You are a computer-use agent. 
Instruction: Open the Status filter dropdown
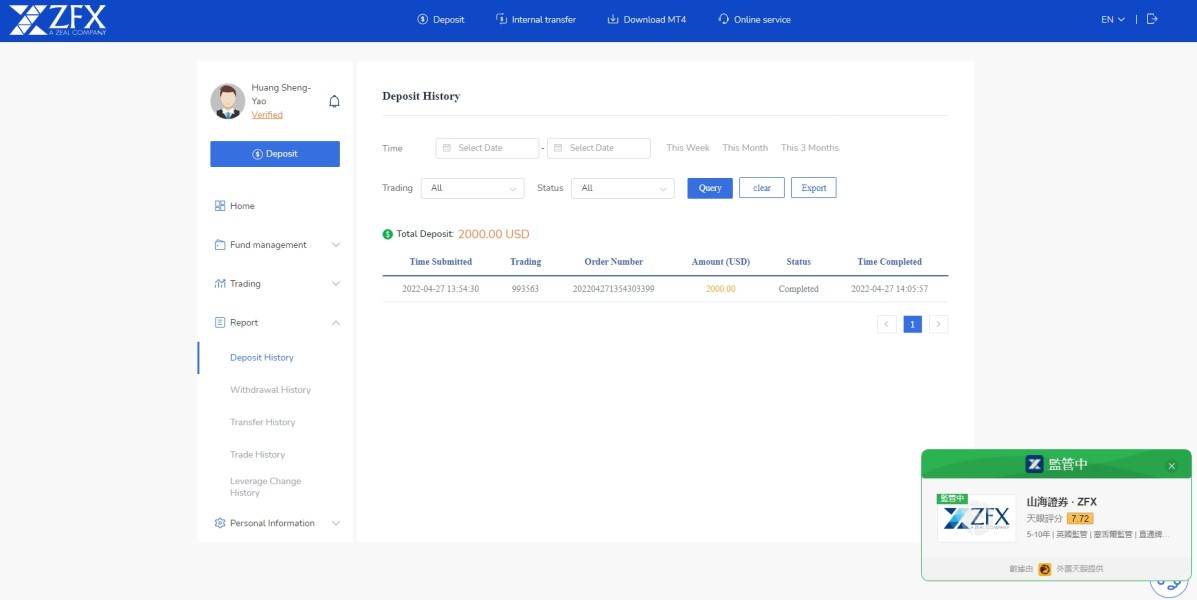point(622,188)
